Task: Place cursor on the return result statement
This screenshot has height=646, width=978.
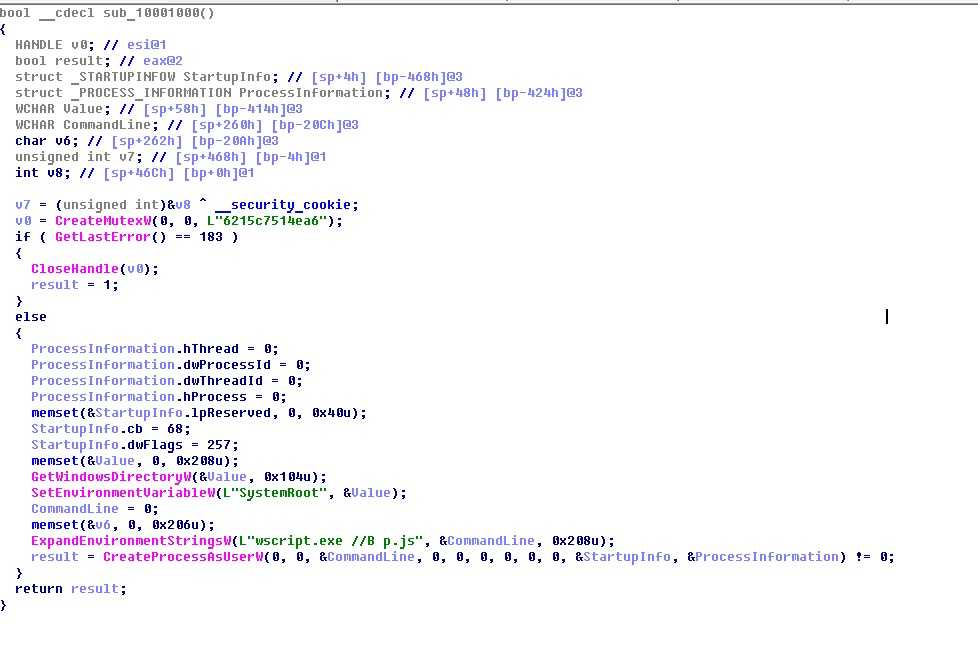Action: click(x=70, y=589)
